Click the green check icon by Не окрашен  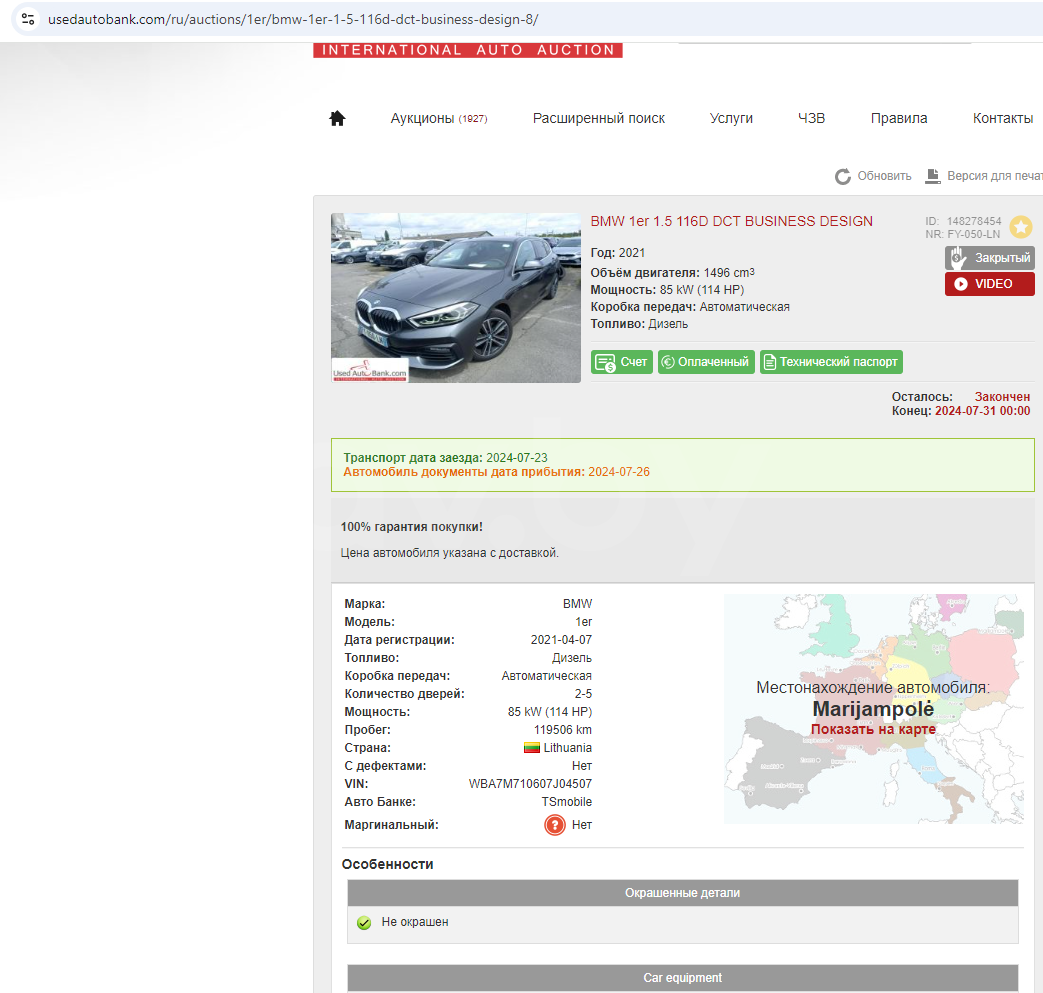point(364,922)
